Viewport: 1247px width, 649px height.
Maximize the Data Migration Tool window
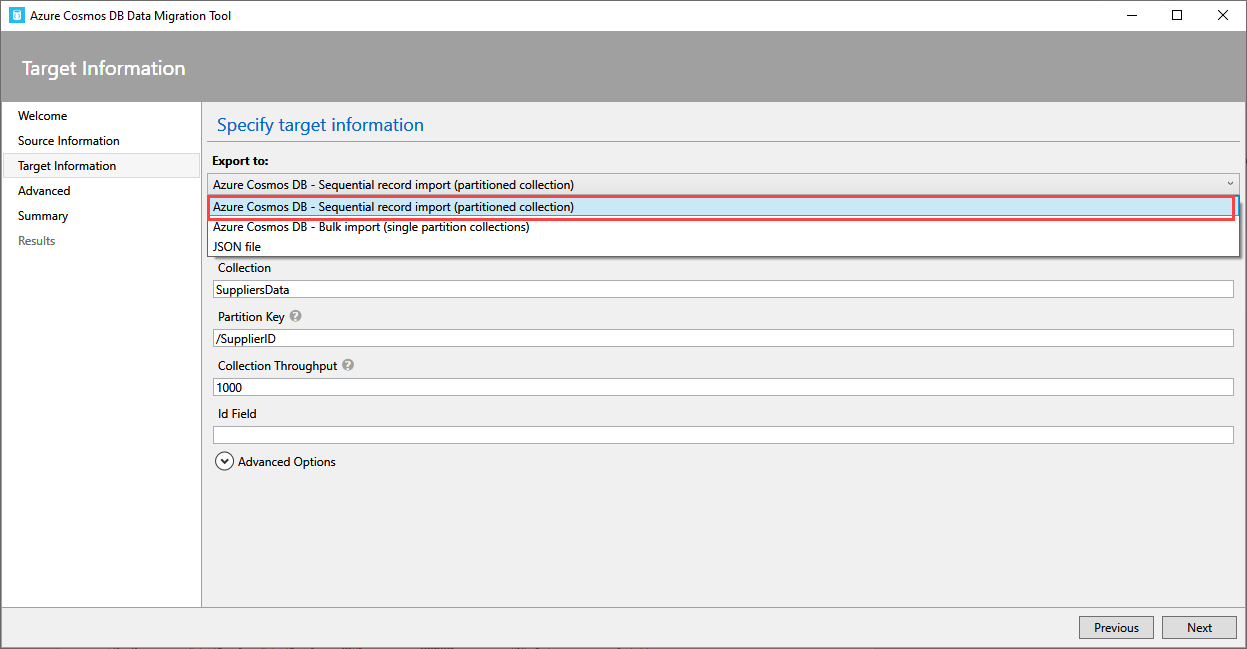[1177, 15]
